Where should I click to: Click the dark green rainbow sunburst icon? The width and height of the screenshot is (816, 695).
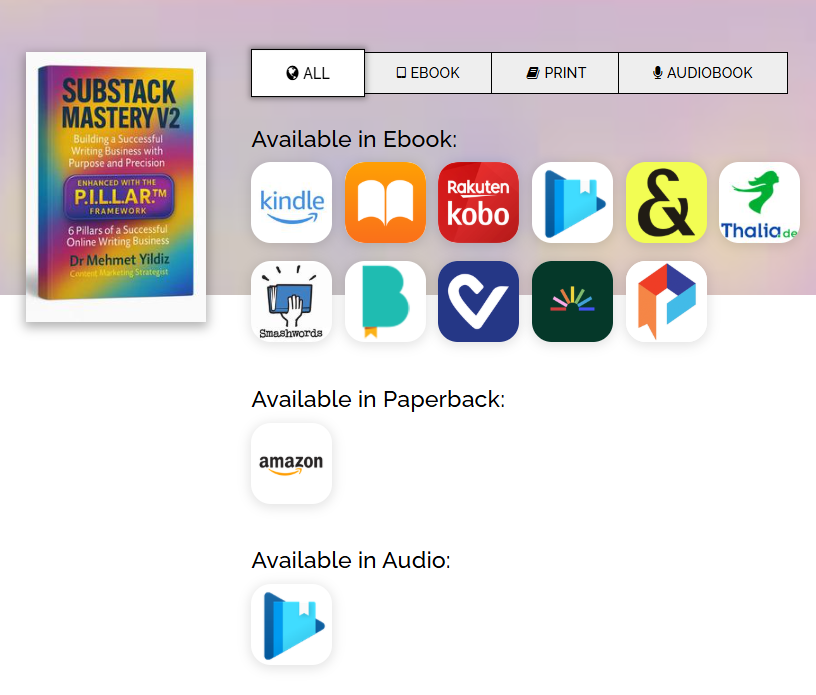click(572, 301)
